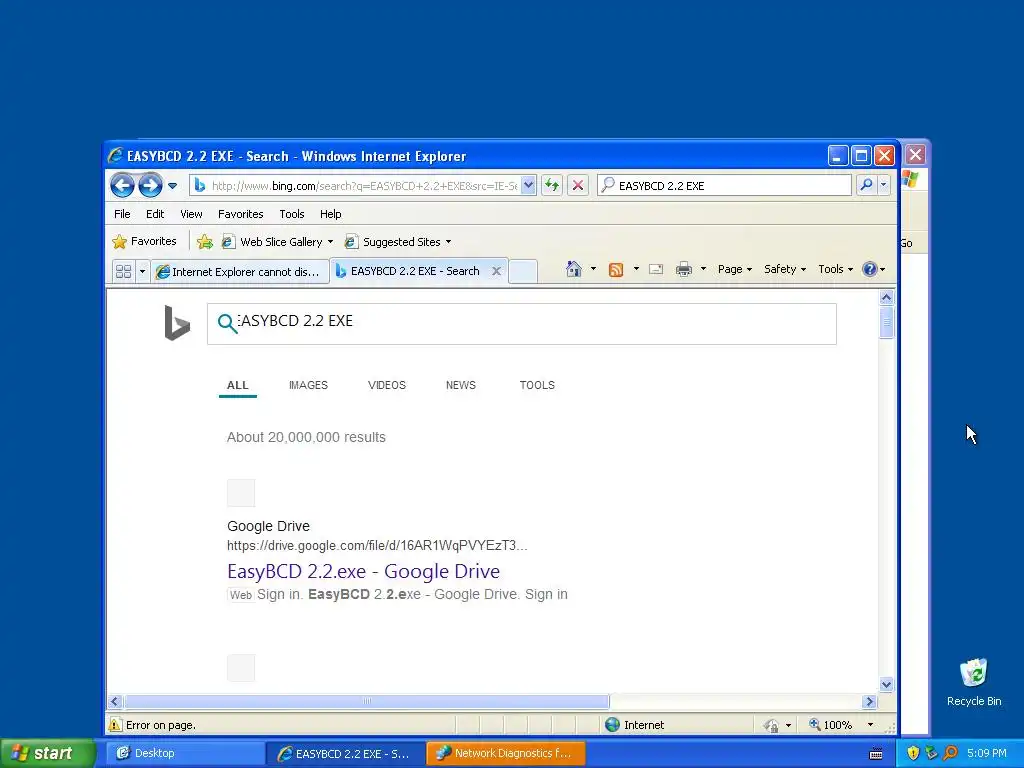The image size is (1024, 768).
Task: Expand the tab list dropdown arrow
Action: tap(142, 271)
